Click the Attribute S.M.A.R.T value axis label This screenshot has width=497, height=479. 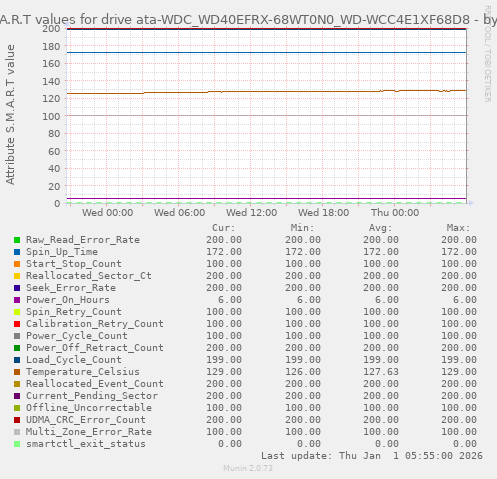tap(10, 114)
